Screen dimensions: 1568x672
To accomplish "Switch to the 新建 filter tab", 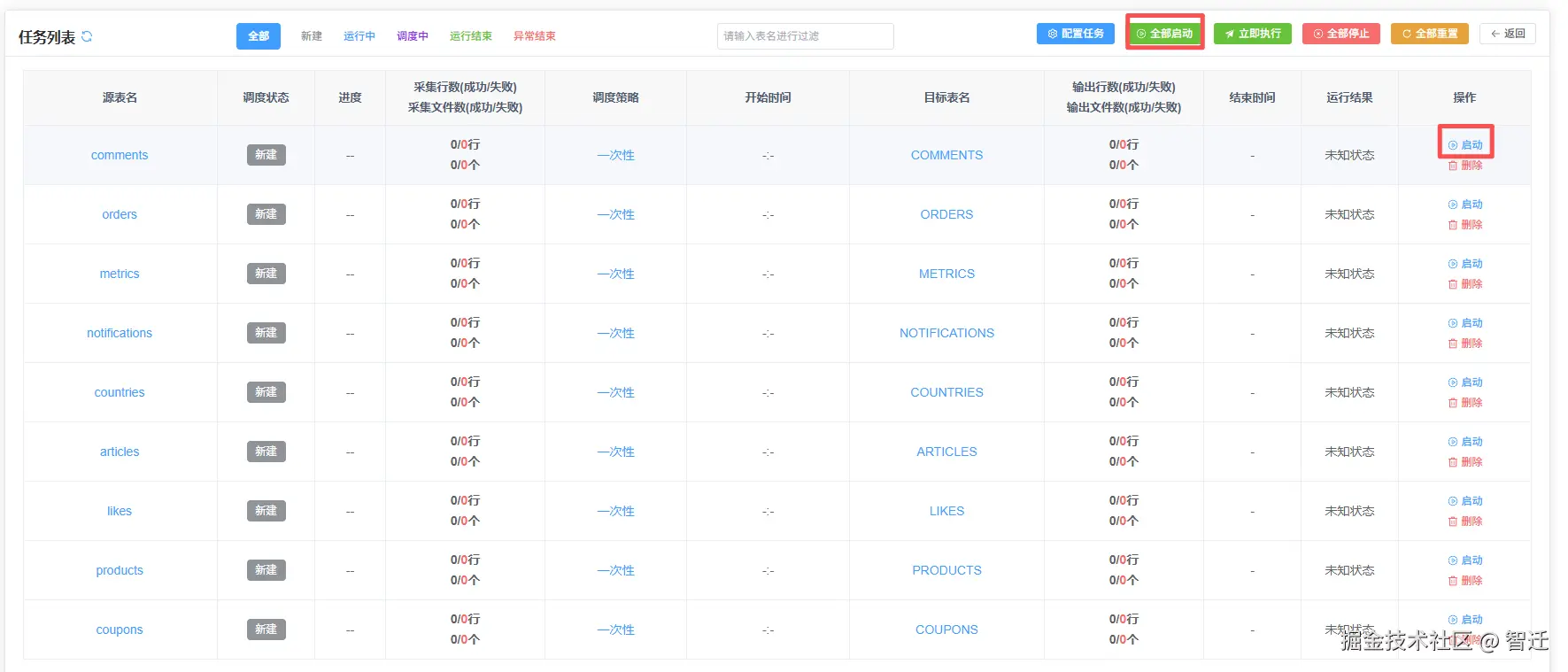I will (312, 36).
